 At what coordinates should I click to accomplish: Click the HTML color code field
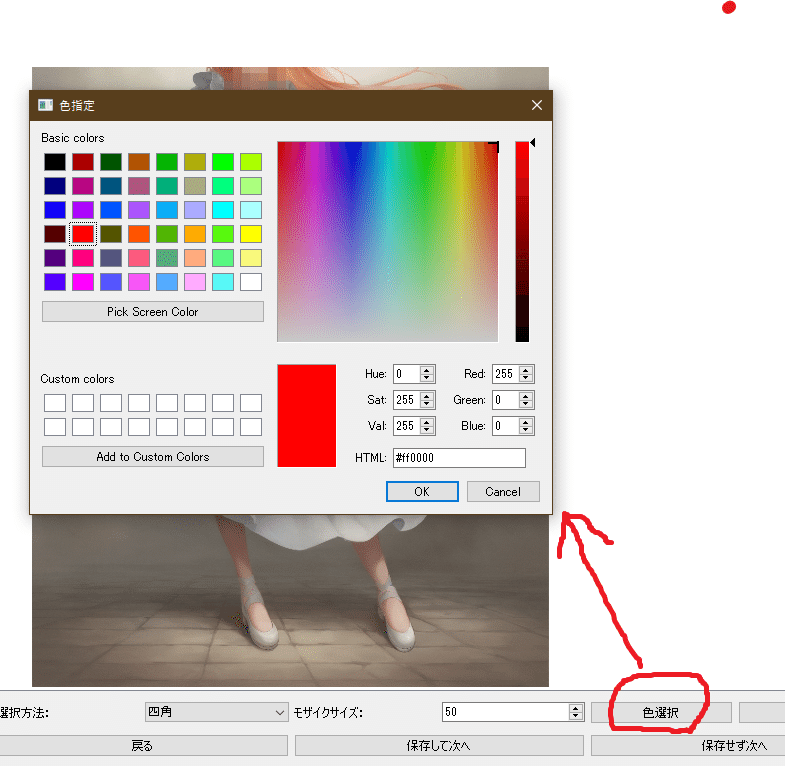tap(459, 458)
